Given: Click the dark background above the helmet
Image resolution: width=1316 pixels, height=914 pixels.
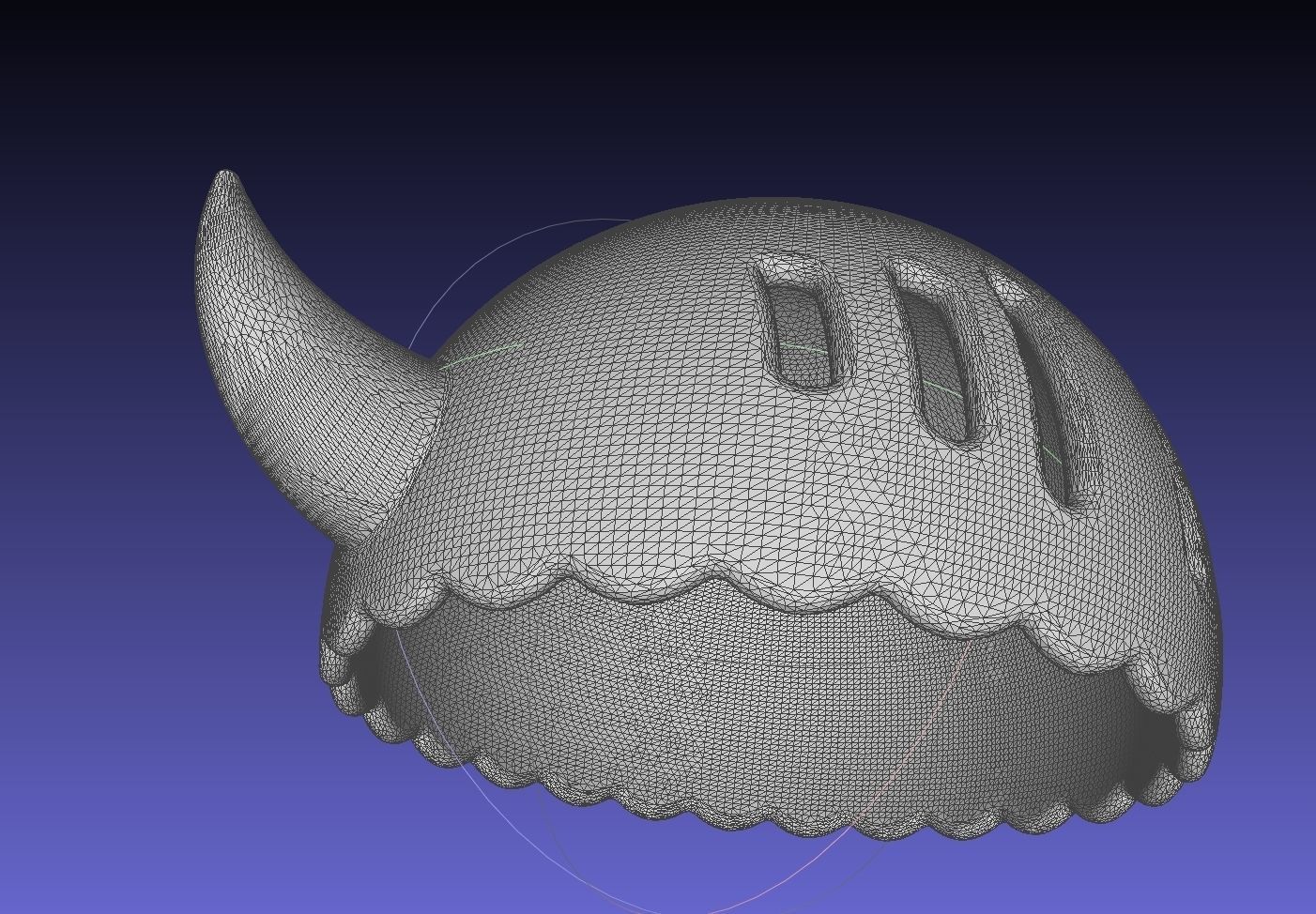Looking at the screenshot, I should click(x=657, y=56).
